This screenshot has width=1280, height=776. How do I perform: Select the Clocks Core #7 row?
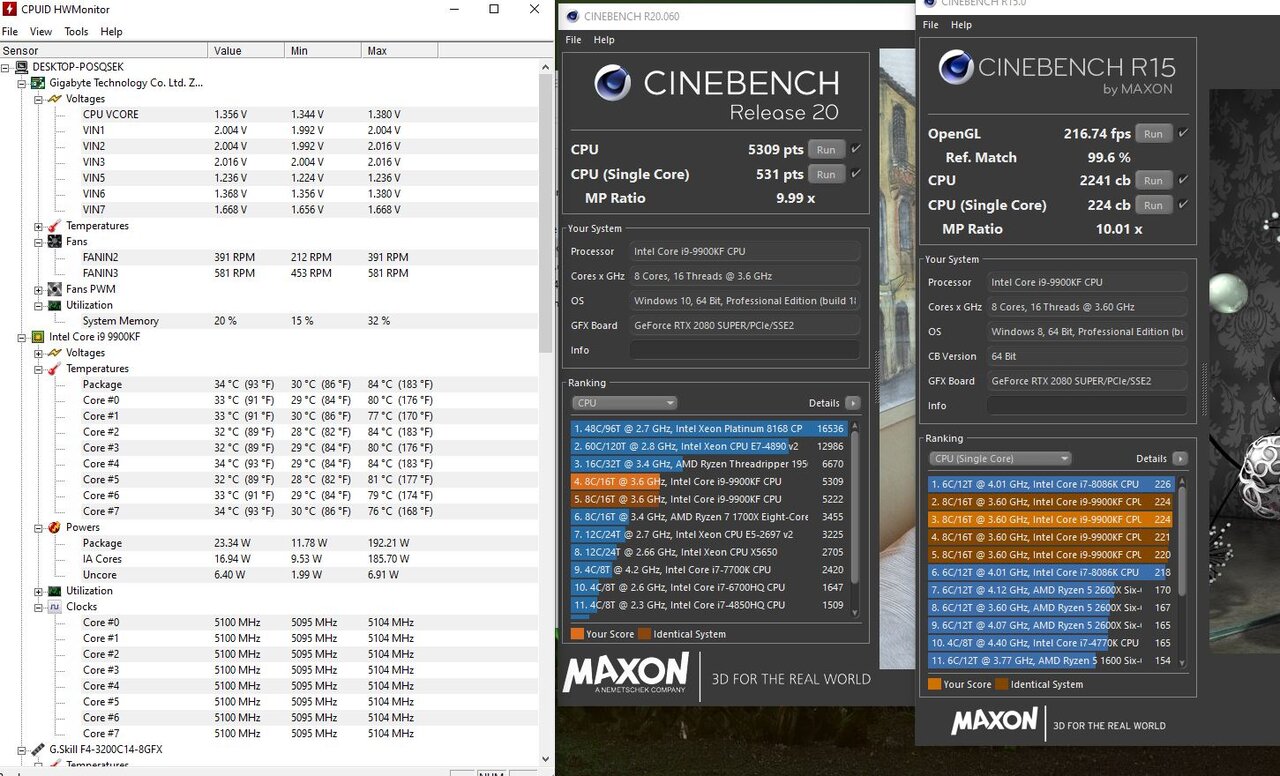270,733
